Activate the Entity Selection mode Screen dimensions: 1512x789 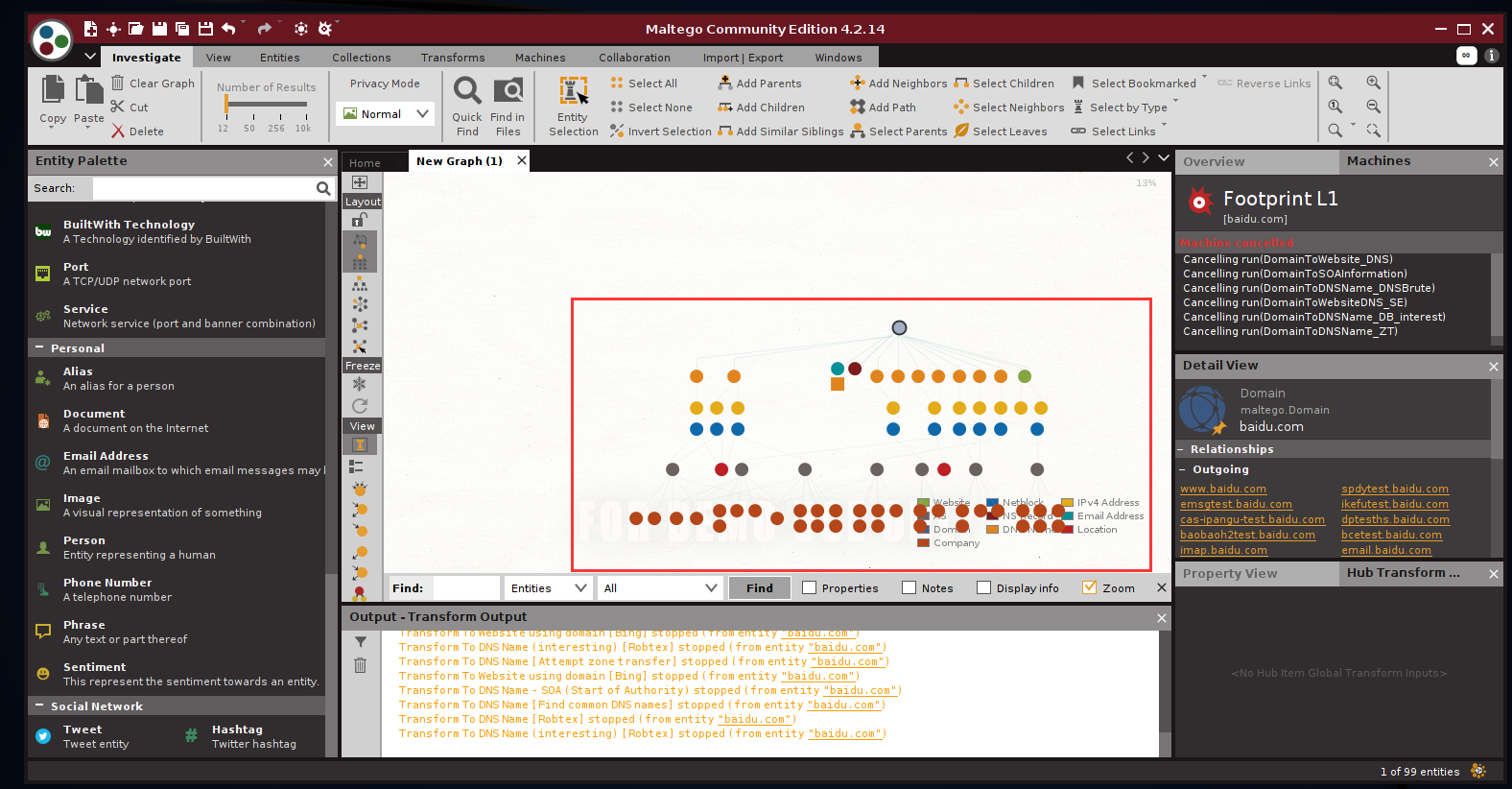574,107
